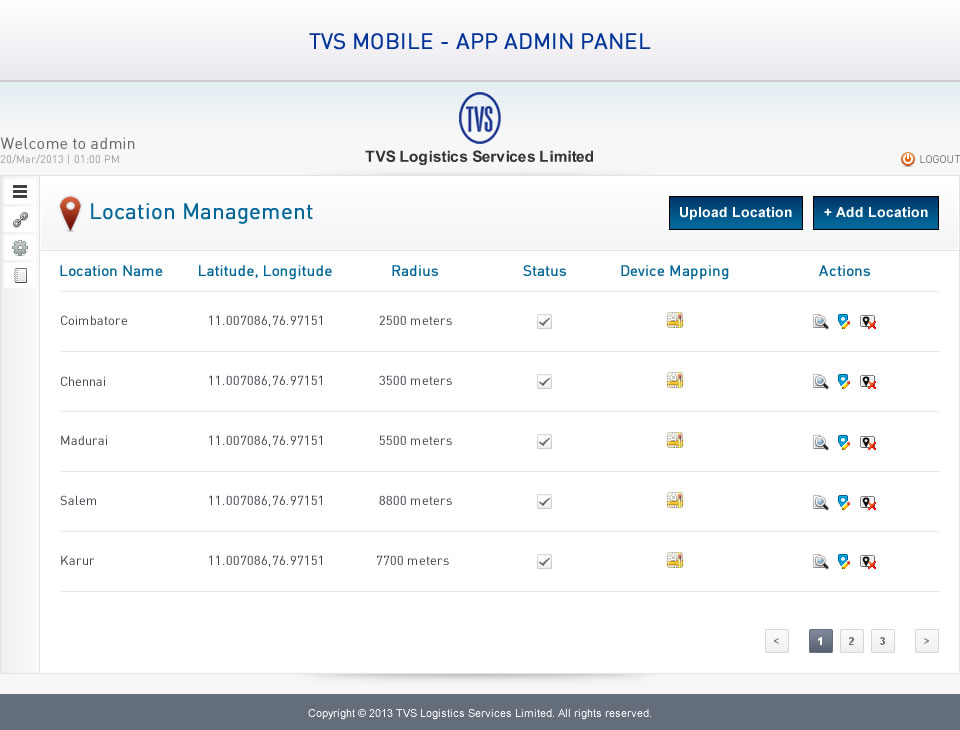Delete the Coimbatore location

(868, 322)
